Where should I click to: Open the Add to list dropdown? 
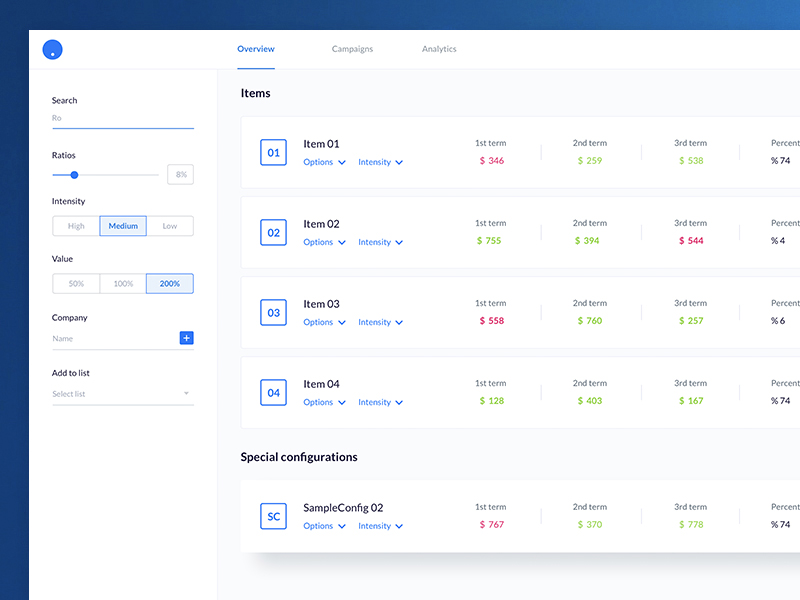pos(122,394)
